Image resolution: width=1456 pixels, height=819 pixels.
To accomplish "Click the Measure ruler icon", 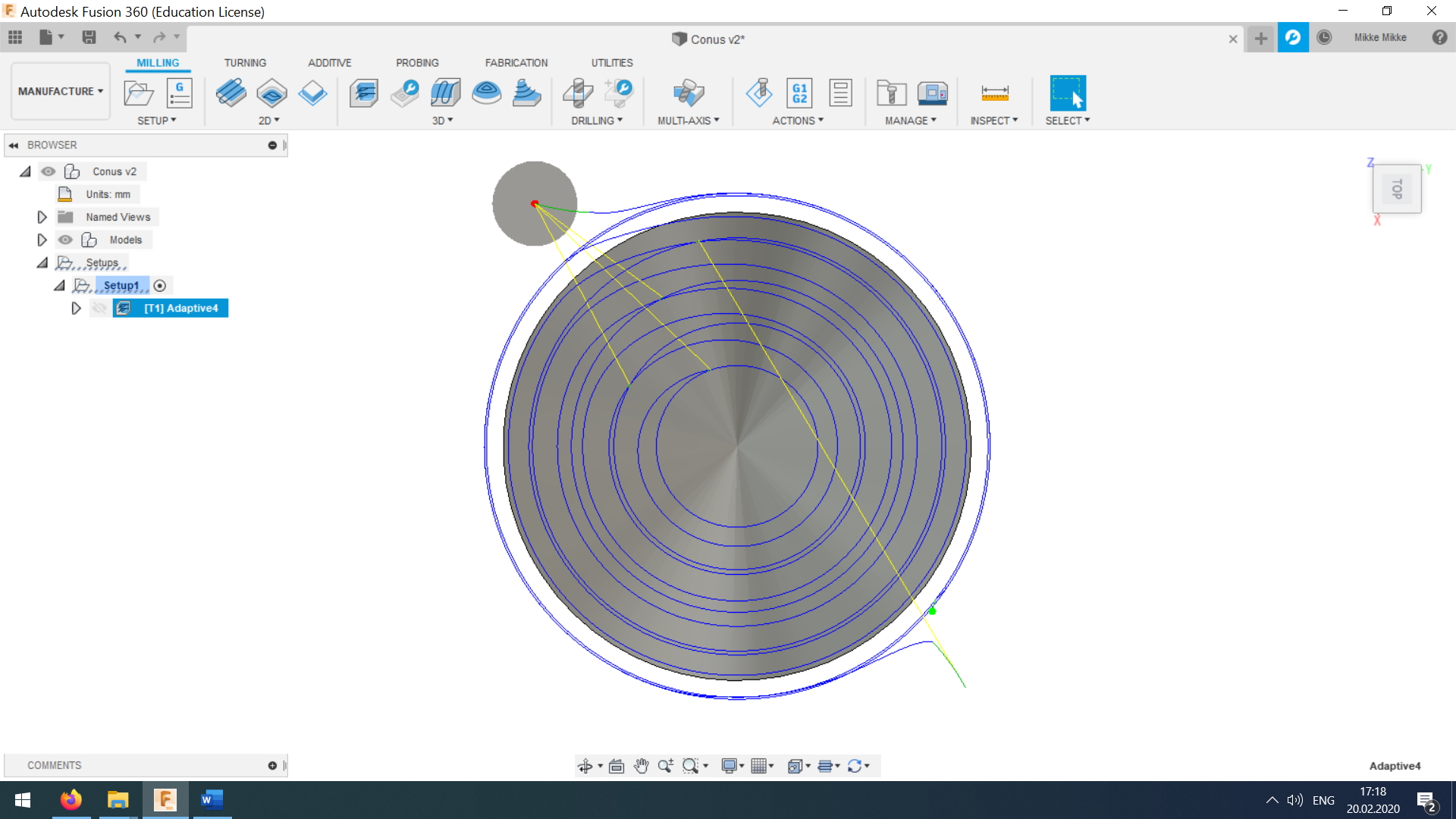I will pyautogui.click(x=994, y=93).
